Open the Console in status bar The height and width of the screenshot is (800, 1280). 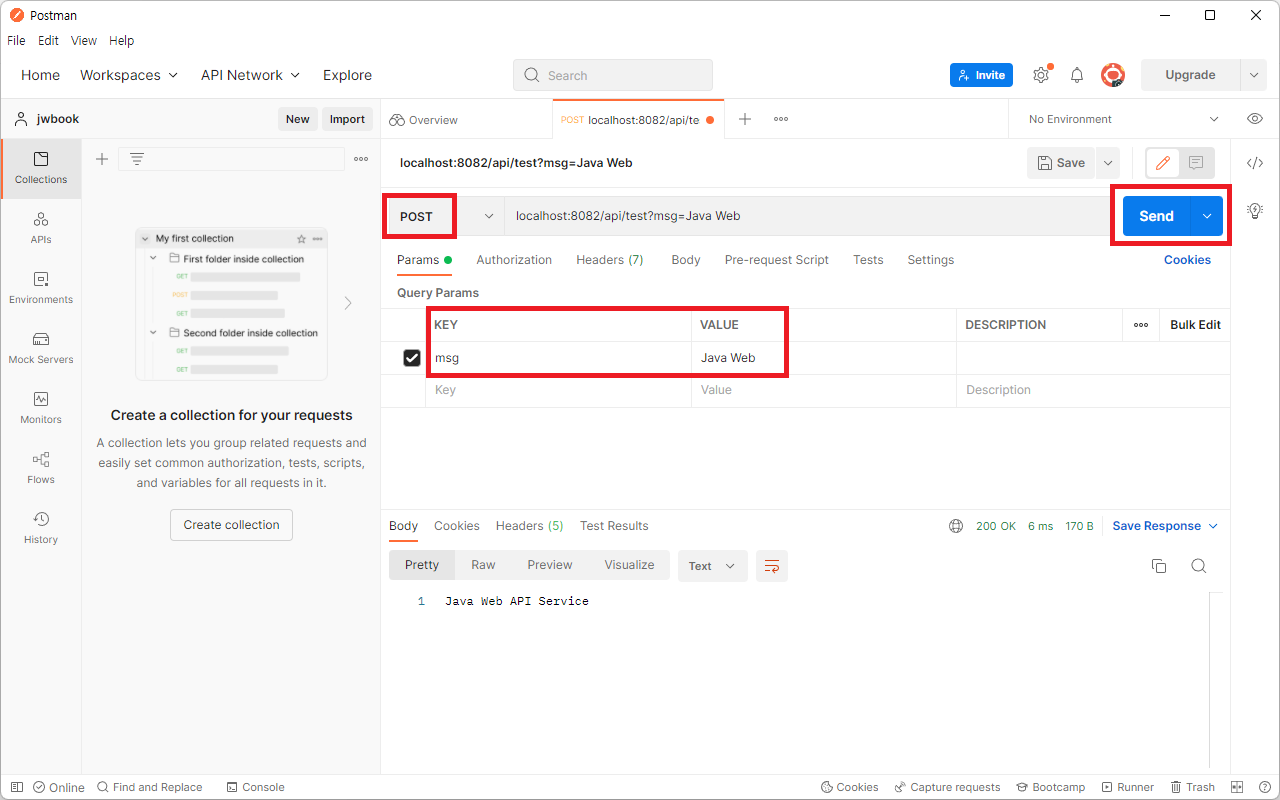[x=255, y=787]
